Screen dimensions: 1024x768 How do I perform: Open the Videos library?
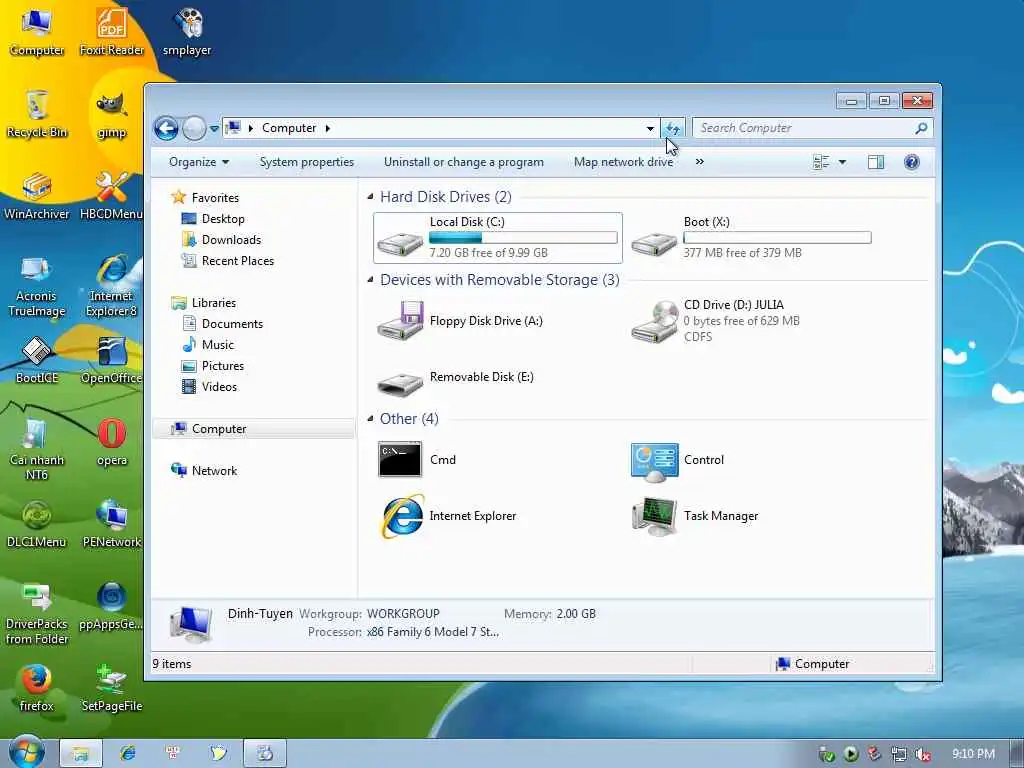coord(219,387)
